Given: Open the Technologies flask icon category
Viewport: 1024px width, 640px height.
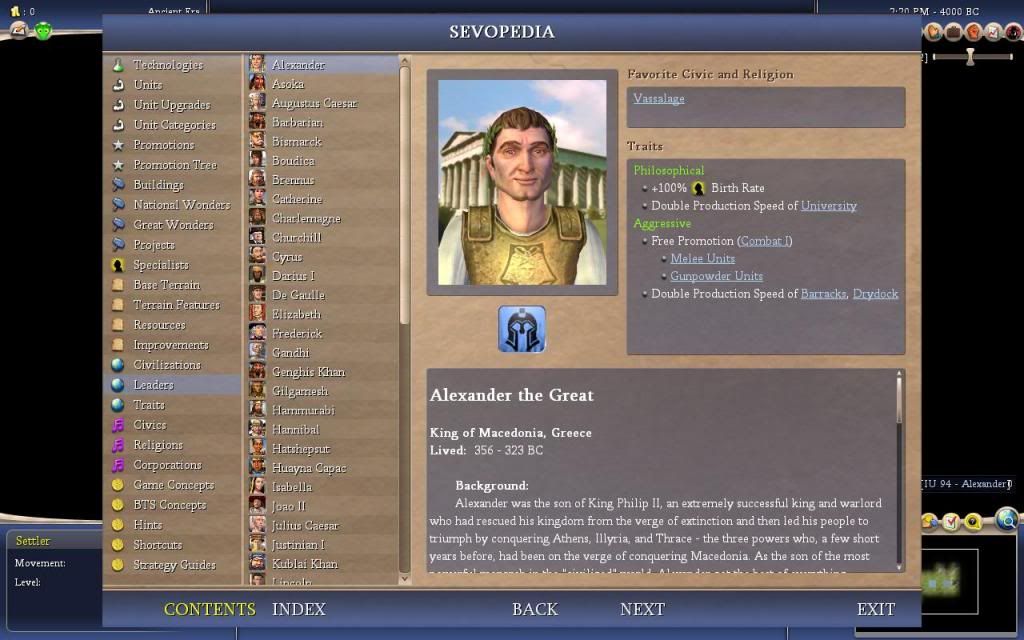Looking at the screenshot, I should click(118, 65).
